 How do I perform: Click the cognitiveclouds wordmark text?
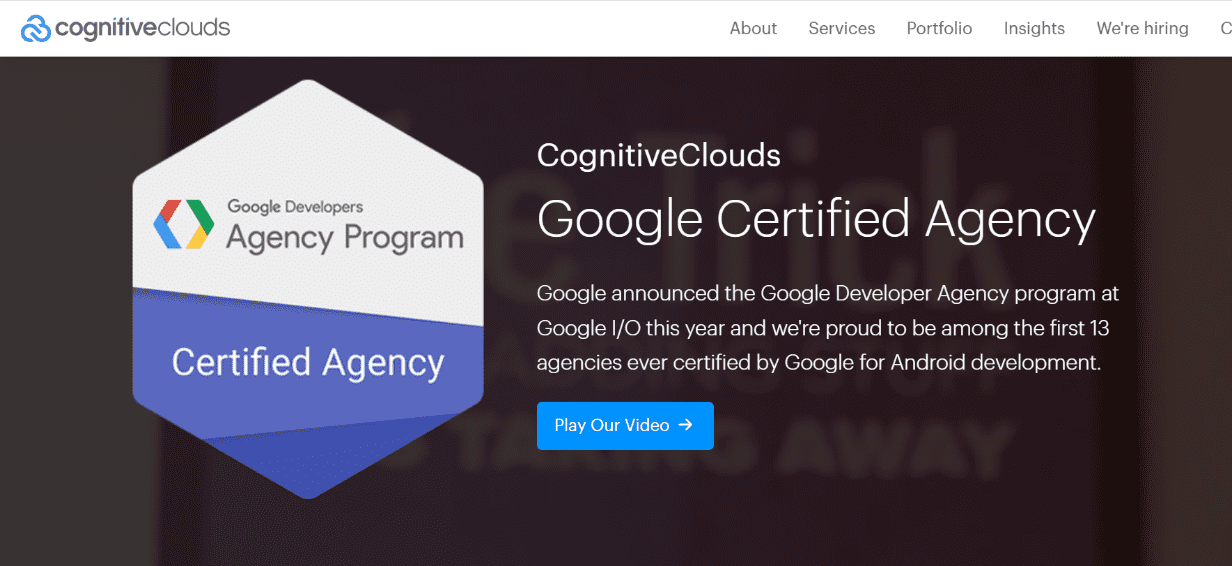pos(143,28)
